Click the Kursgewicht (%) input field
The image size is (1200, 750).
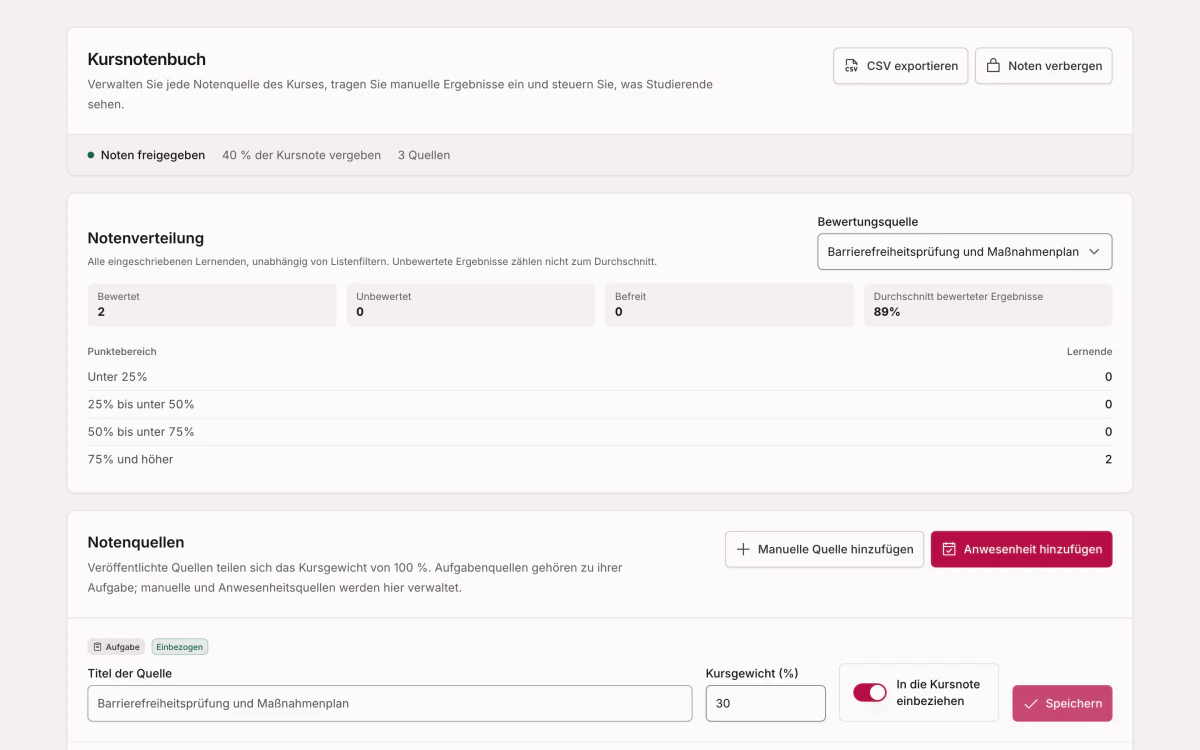765,703
